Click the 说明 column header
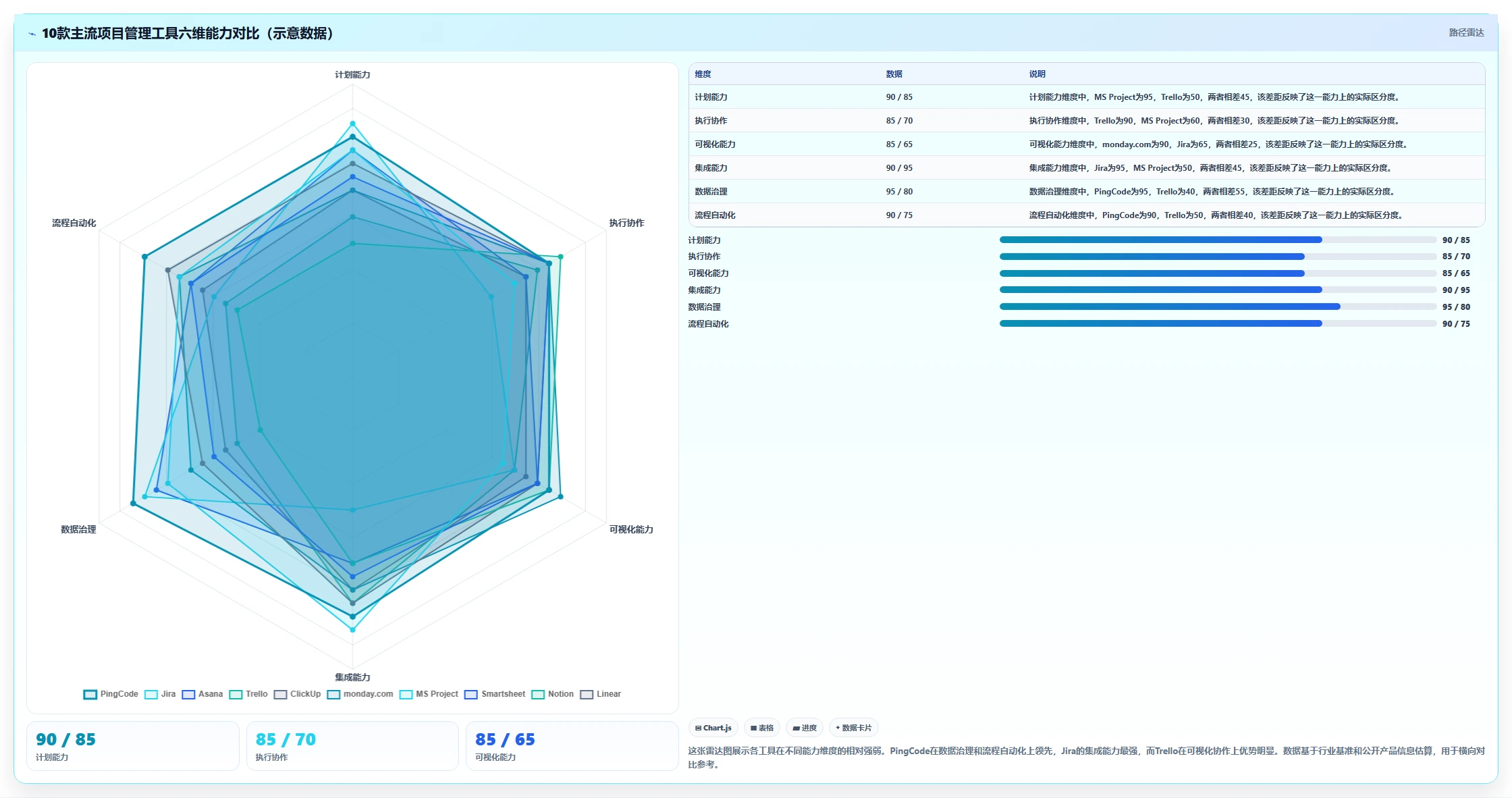This screenshot has width=1512, height=798. click(1037, 74)
